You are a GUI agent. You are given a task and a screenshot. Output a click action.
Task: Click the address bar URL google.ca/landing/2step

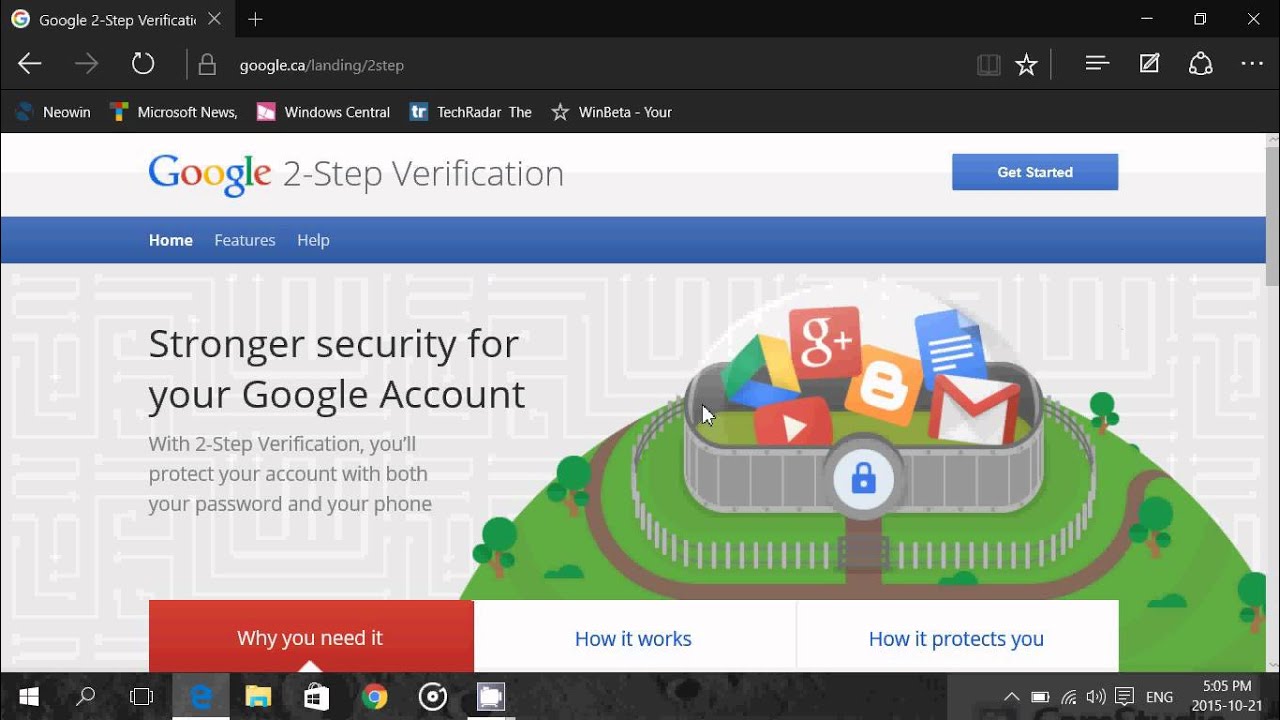click(321, 65)
